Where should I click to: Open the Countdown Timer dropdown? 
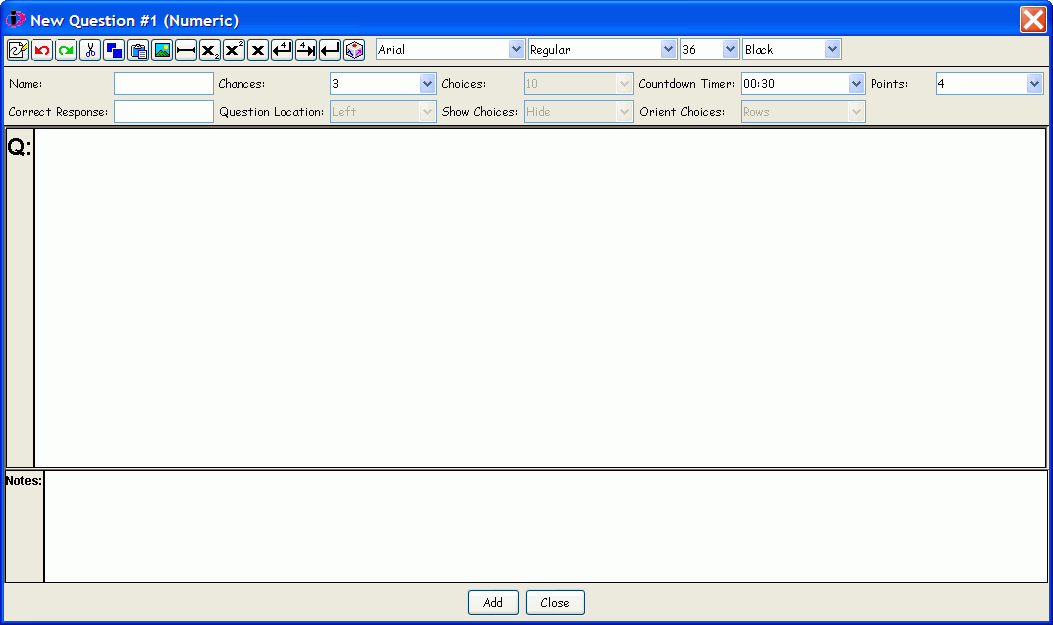click(855, 83)
